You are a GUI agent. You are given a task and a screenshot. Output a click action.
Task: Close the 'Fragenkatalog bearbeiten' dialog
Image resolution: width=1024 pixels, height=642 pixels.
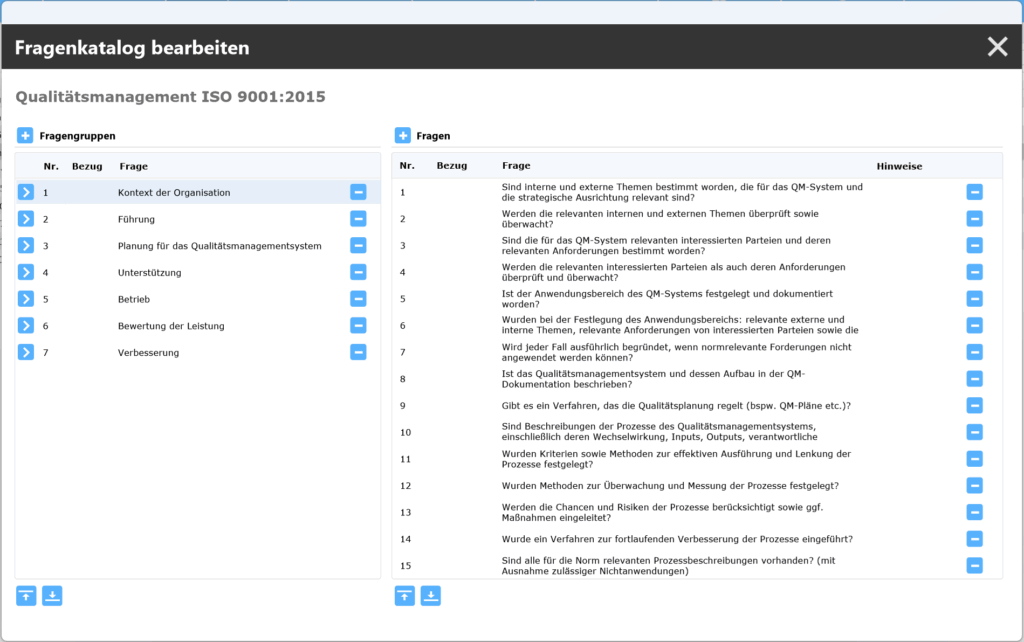click(x=997, y=47)
